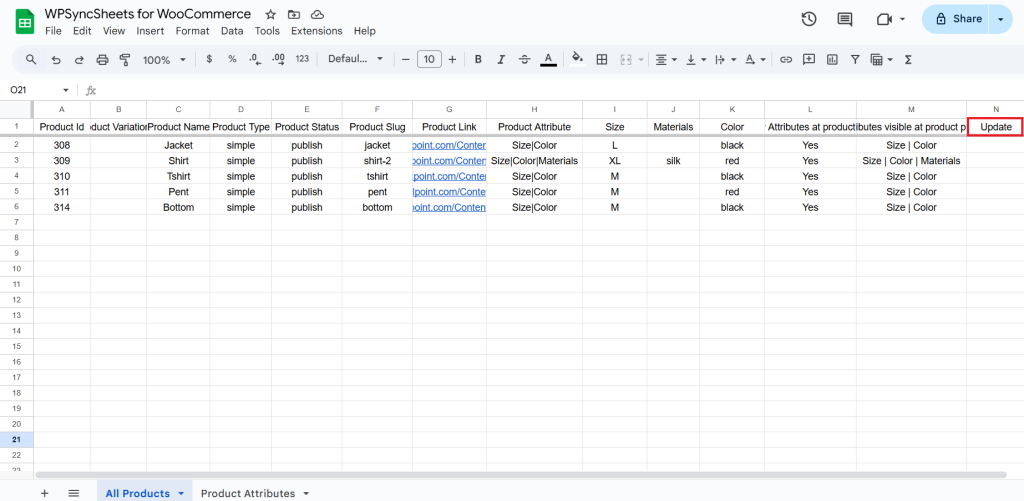Open the Data menu
The height and width of the screenshot is (501, 1024).
point(232,31)
